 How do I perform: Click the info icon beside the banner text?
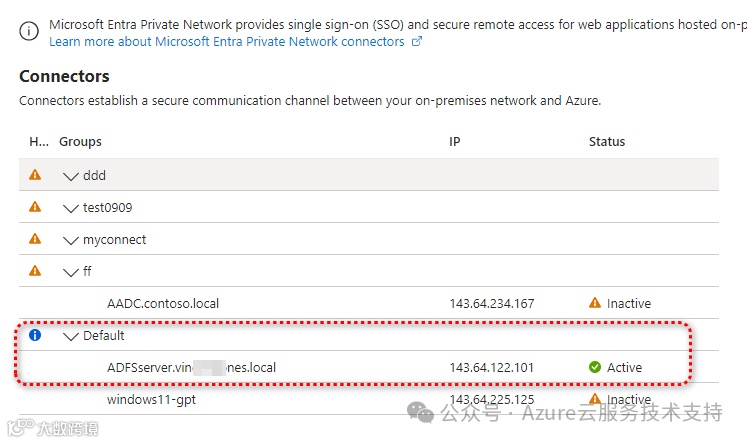coord(30,31)
